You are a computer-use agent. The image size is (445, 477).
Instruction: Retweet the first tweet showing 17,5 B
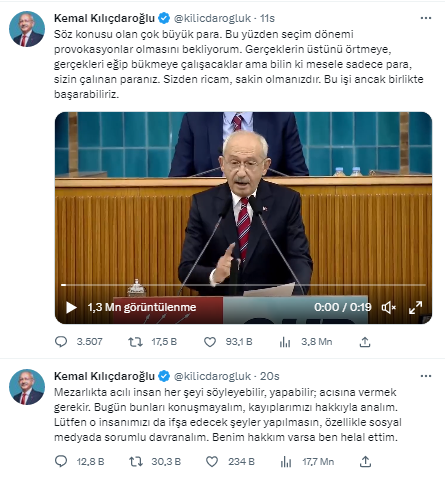click(x=136, y=342)
